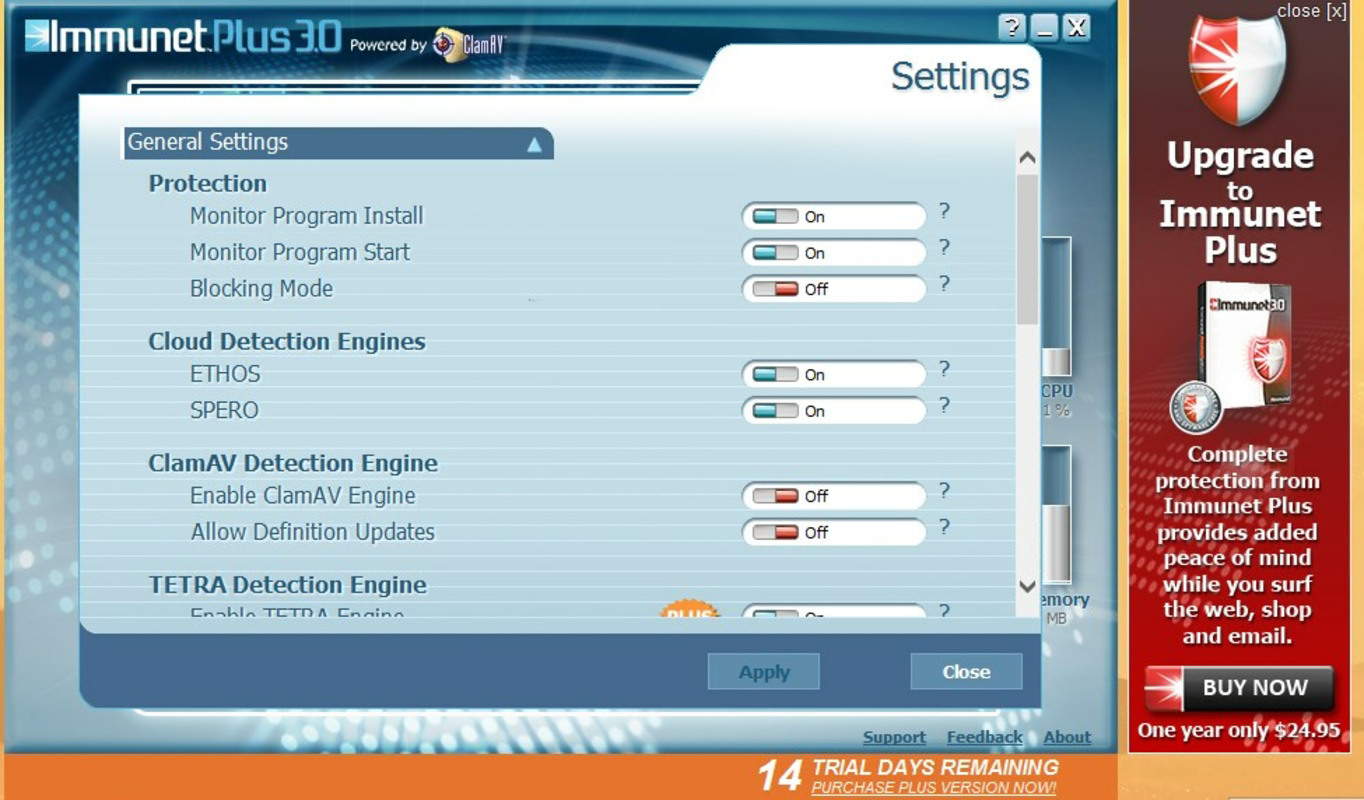Open help for Enable ClamAV Engine

pos(944,491)
